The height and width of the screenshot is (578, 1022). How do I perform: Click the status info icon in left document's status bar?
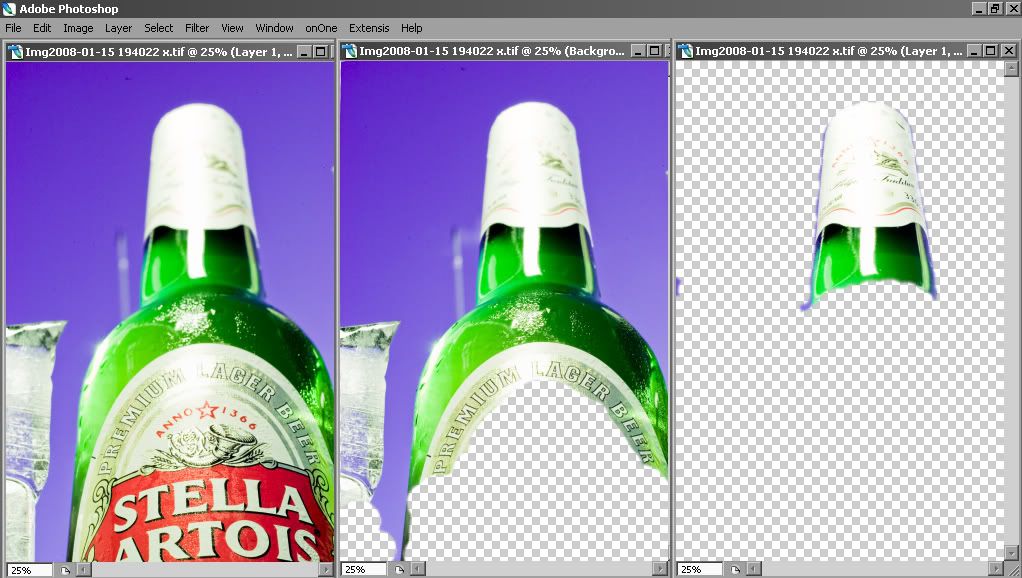pos(65,570)
